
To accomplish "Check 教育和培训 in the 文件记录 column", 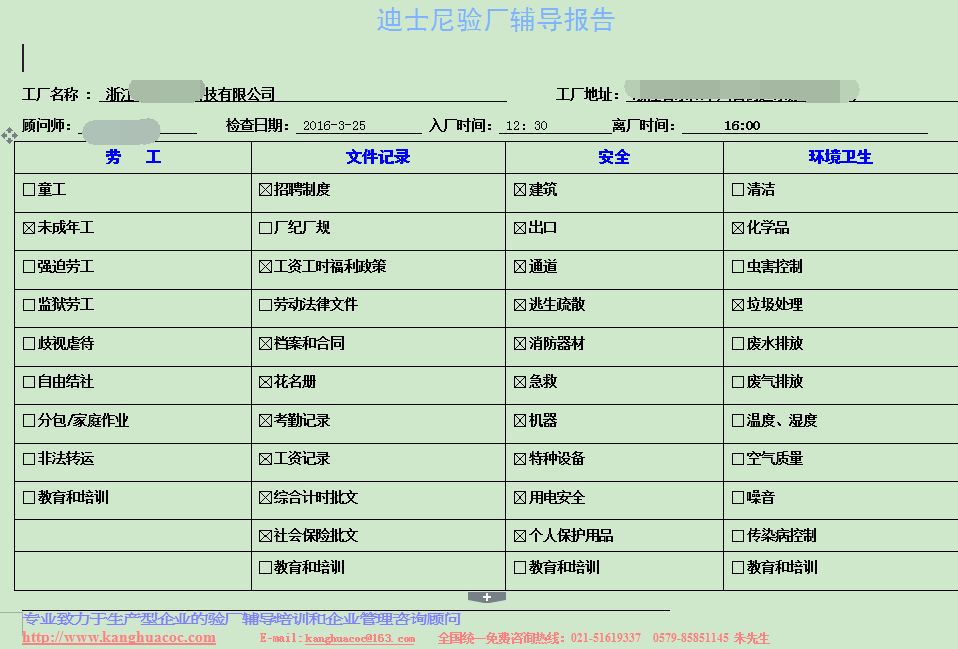I will point(265,568).
